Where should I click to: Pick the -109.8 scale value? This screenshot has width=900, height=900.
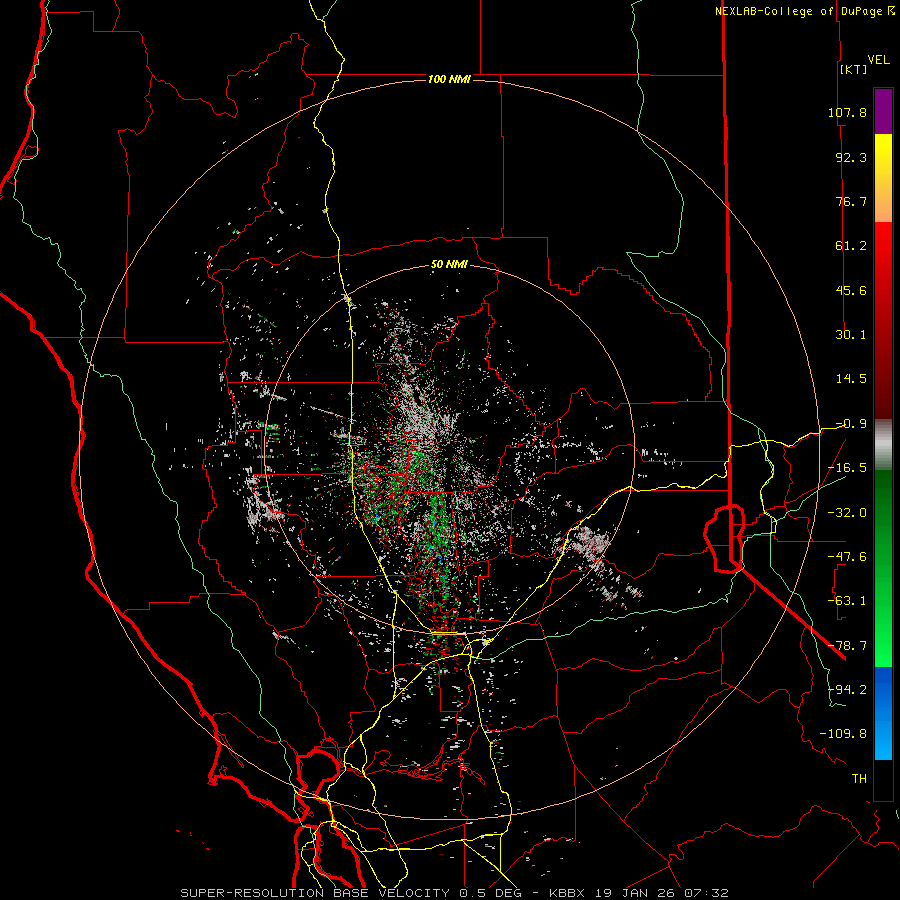(843, 734)
